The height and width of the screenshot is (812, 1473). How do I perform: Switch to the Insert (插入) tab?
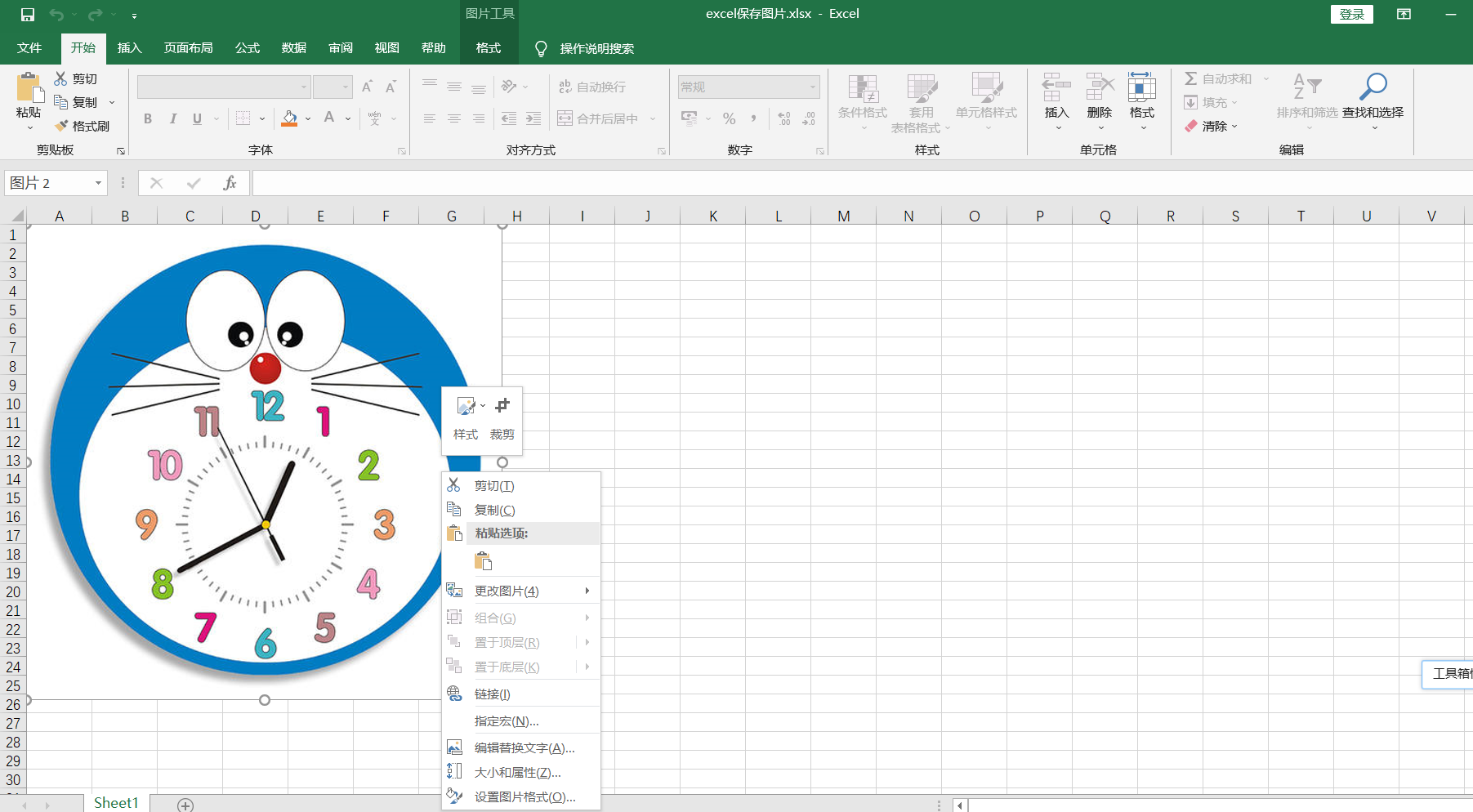129,48
